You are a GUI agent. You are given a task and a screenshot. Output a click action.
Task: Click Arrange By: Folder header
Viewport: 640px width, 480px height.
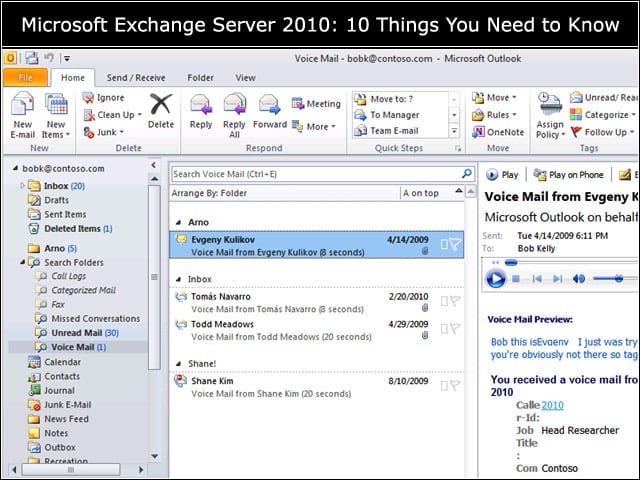coord(209,193)
